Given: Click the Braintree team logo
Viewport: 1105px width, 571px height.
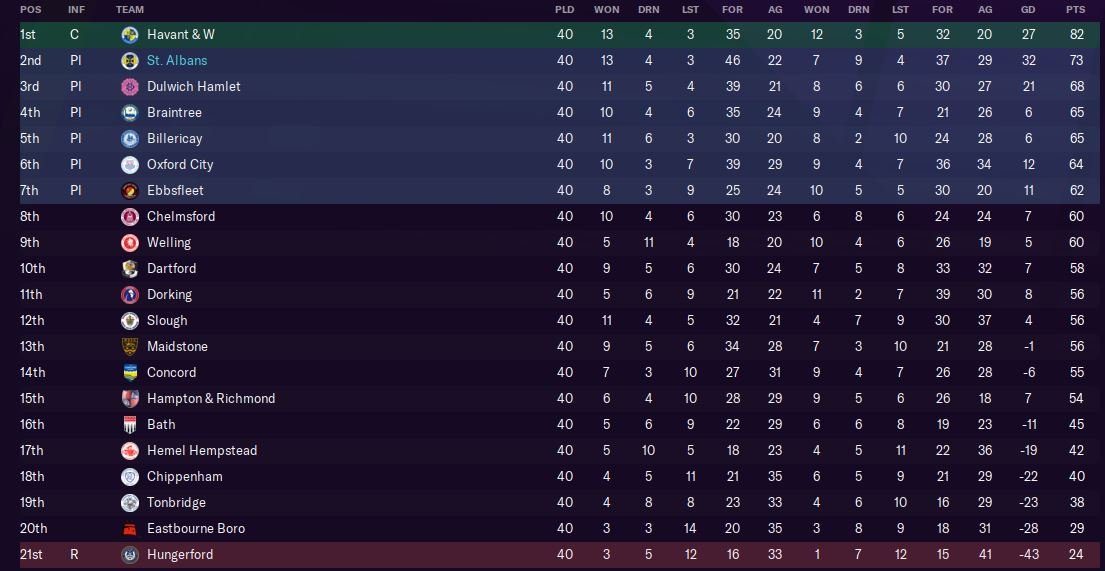Looking at the screenshot, I should coord(130,113).
